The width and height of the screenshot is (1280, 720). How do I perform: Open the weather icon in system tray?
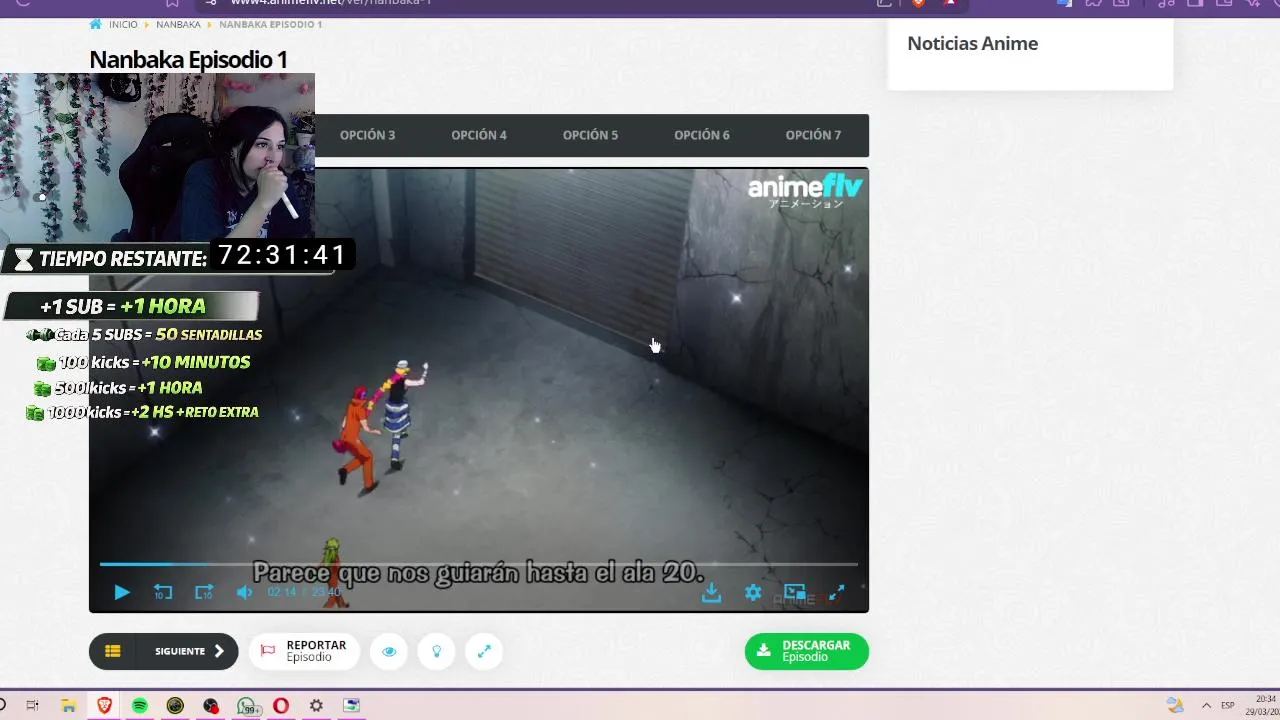[x=1176, y=705]
